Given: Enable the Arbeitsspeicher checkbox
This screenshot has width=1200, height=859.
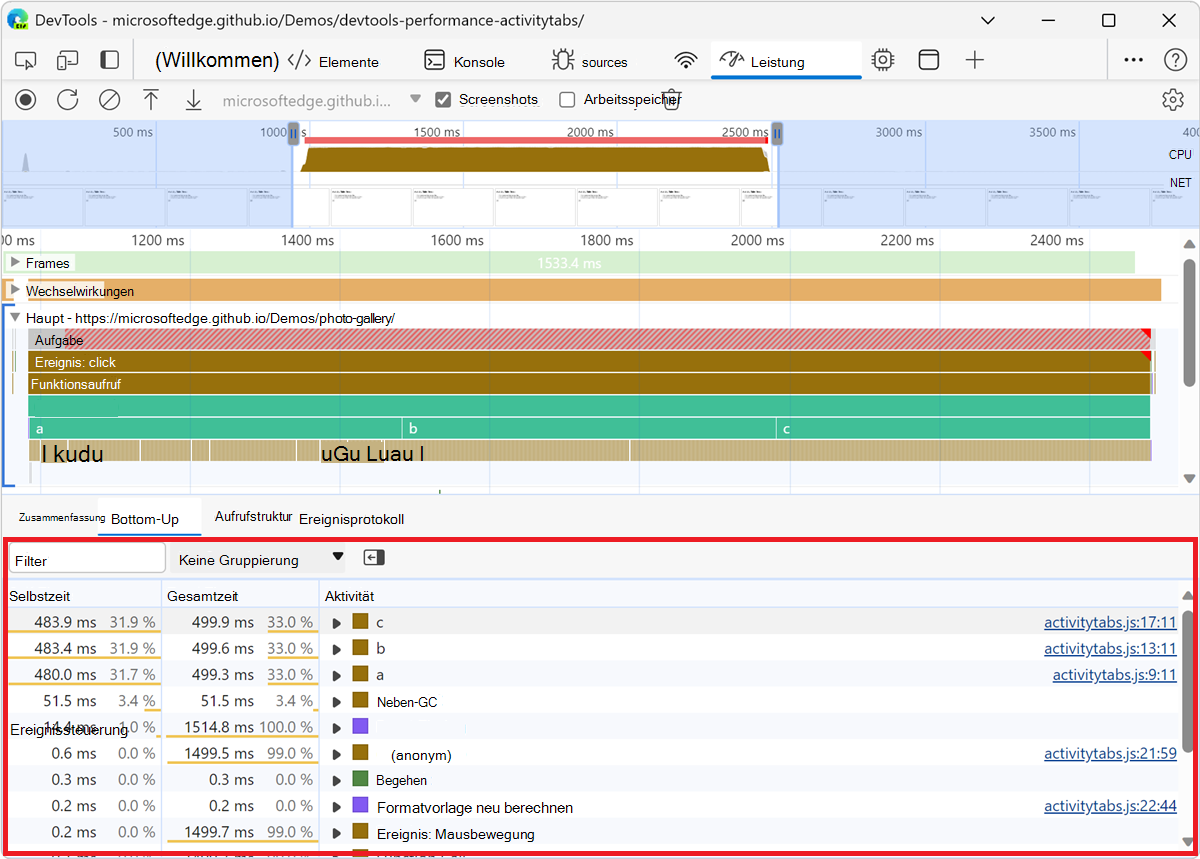Looking at the screenshot, I should point(567,99).
